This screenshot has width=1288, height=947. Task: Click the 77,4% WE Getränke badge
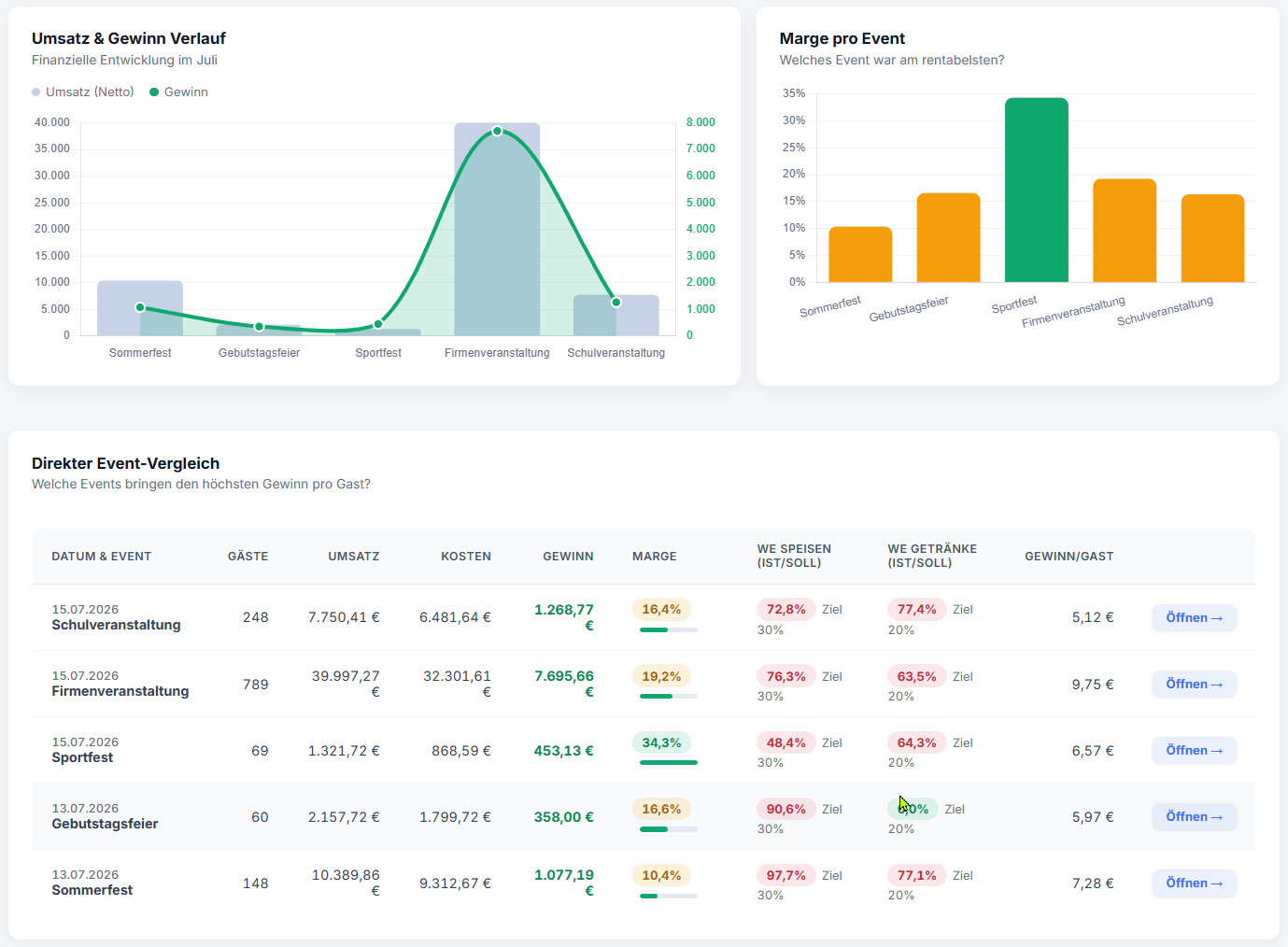pos(917,610)
